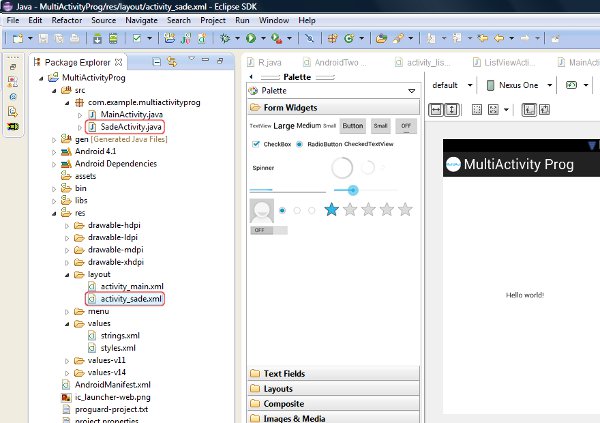Select the Button widget in Form Widgets

point(351,126)
